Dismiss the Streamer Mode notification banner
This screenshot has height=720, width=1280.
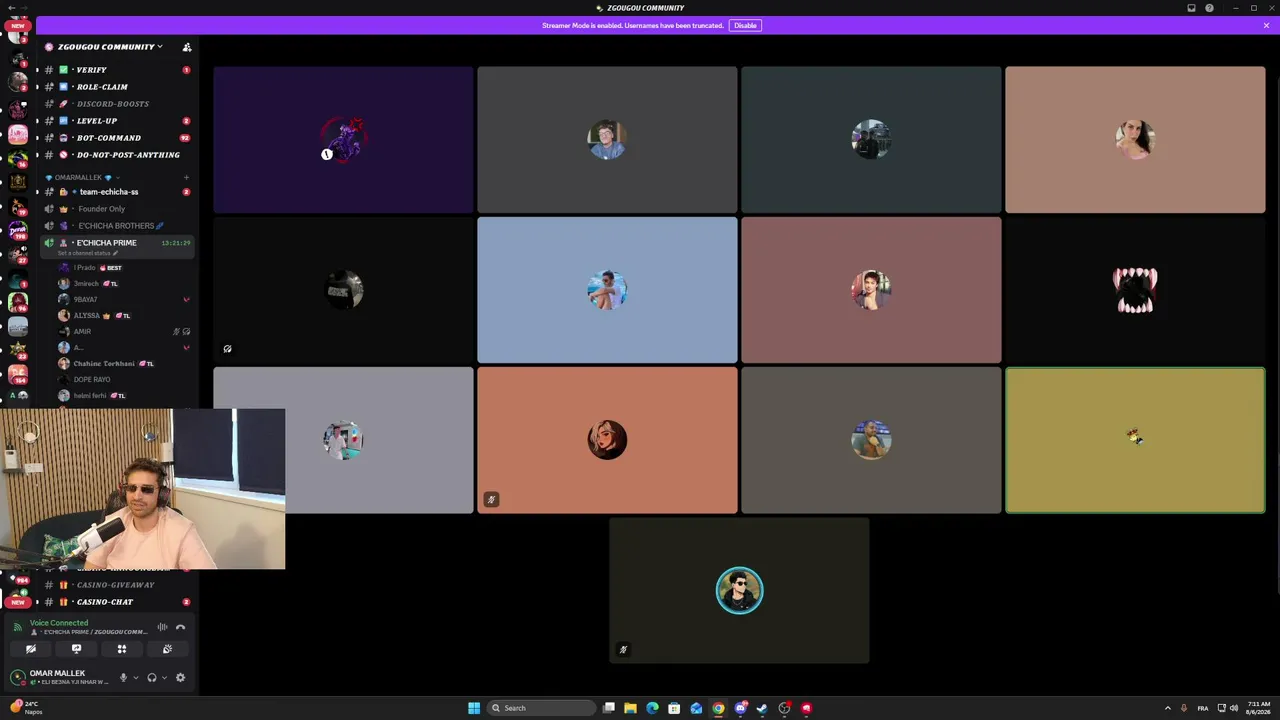[1266, 25]
